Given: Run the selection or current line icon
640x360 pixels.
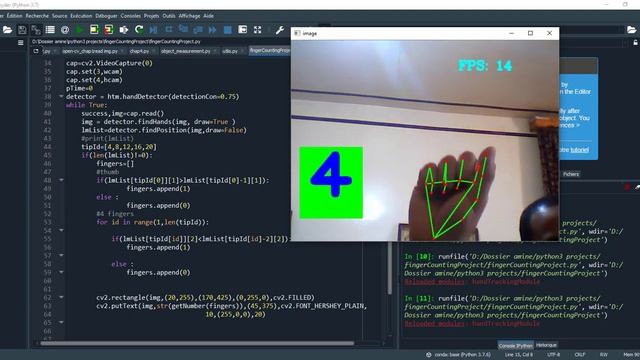Looking at the screenshot, I should click(123, 29).
